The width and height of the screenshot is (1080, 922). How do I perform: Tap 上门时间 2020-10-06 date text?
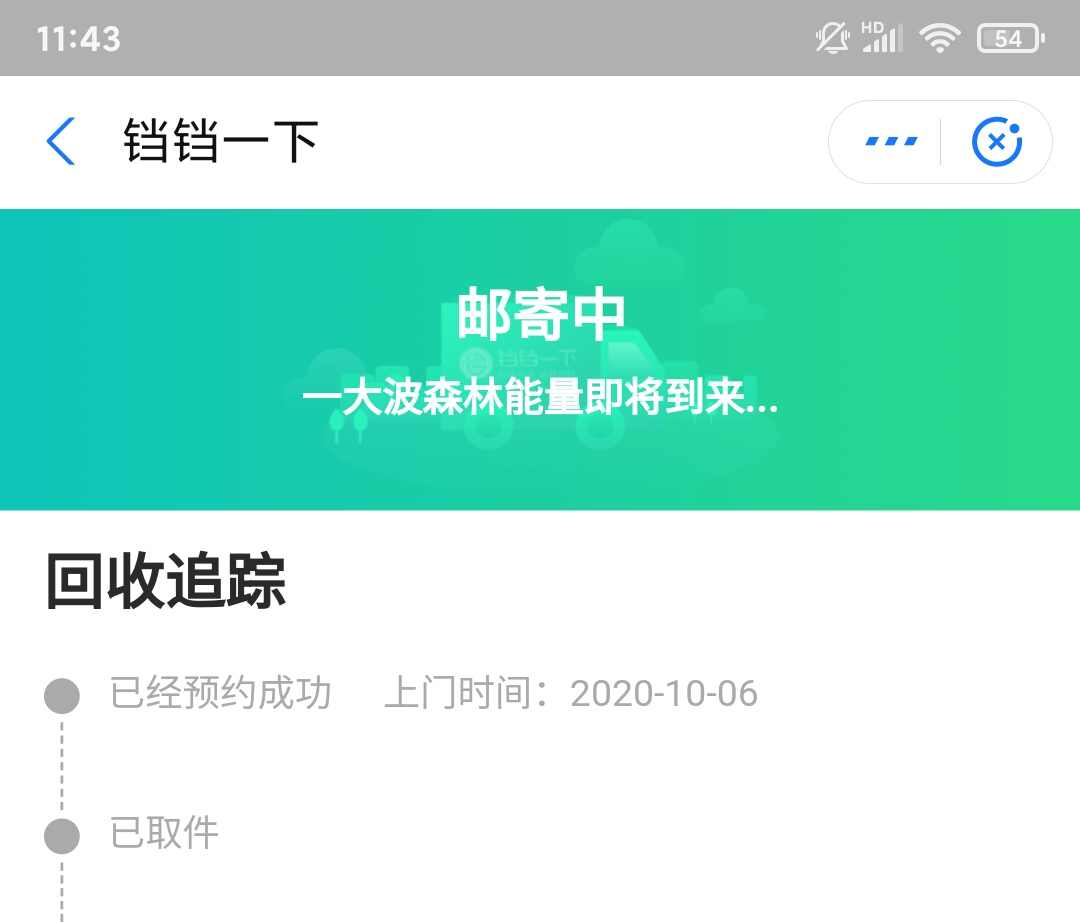pos(571,693)
